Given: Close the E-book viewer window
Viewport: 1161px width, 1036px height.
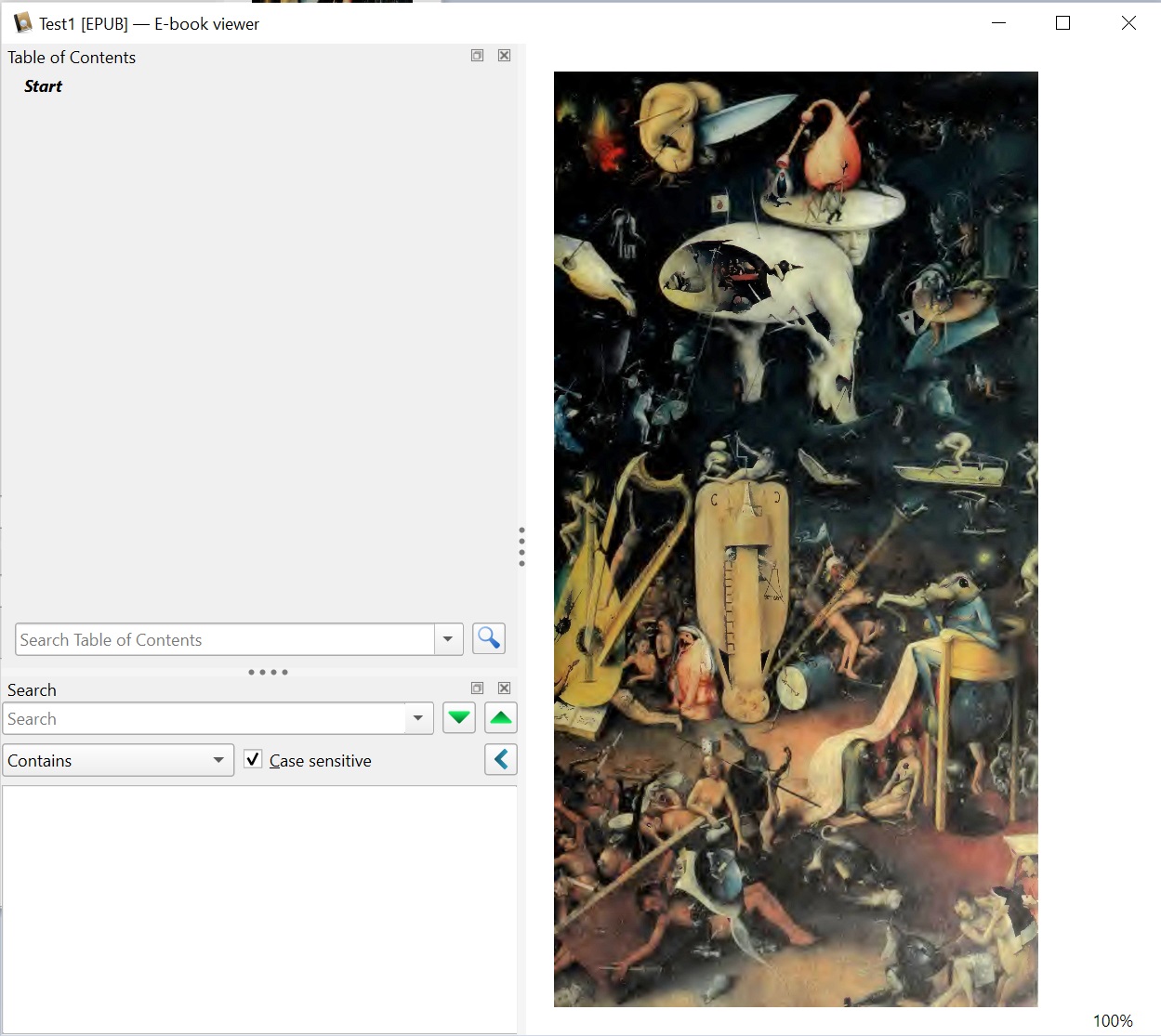Looking at the screenshot, I should pyautogui.click(x=1128, y=23).
